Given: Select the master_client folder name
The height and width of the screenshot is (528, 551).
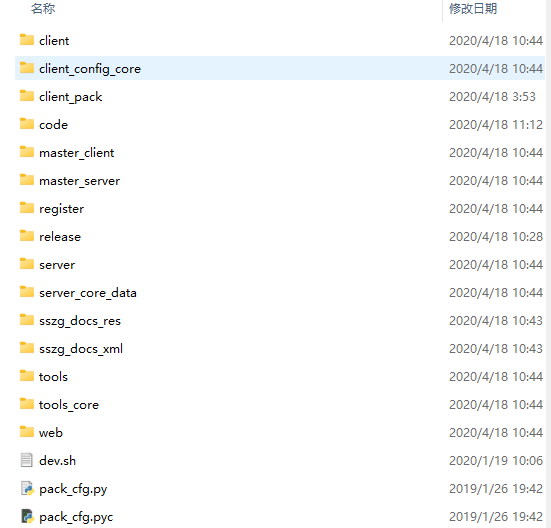Looking at the screenshot, I should 77,153.
